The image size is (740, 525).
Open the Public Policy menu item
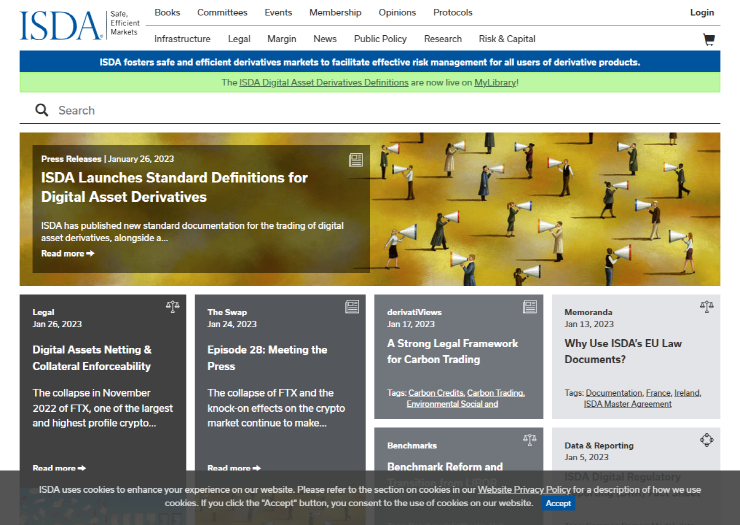pos(380,39)
